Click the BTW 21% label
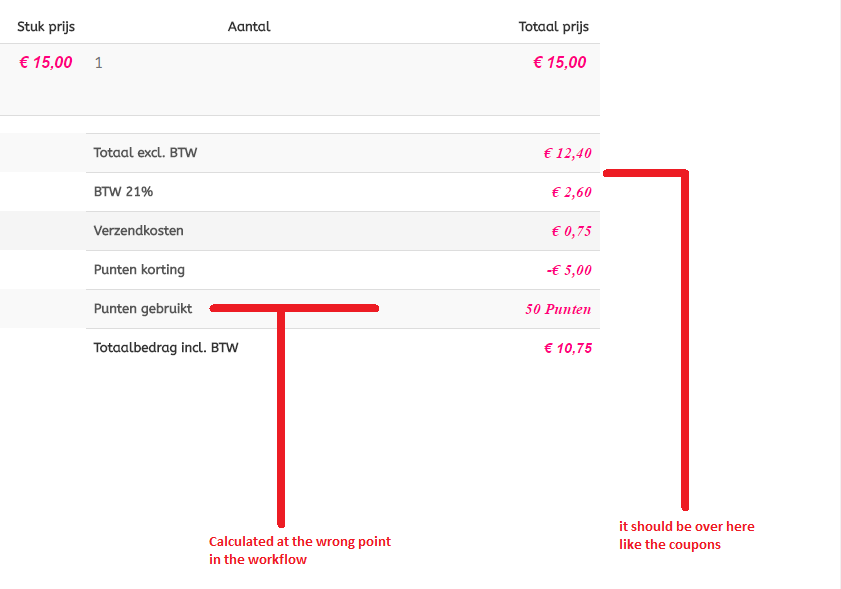 point(123,192)
